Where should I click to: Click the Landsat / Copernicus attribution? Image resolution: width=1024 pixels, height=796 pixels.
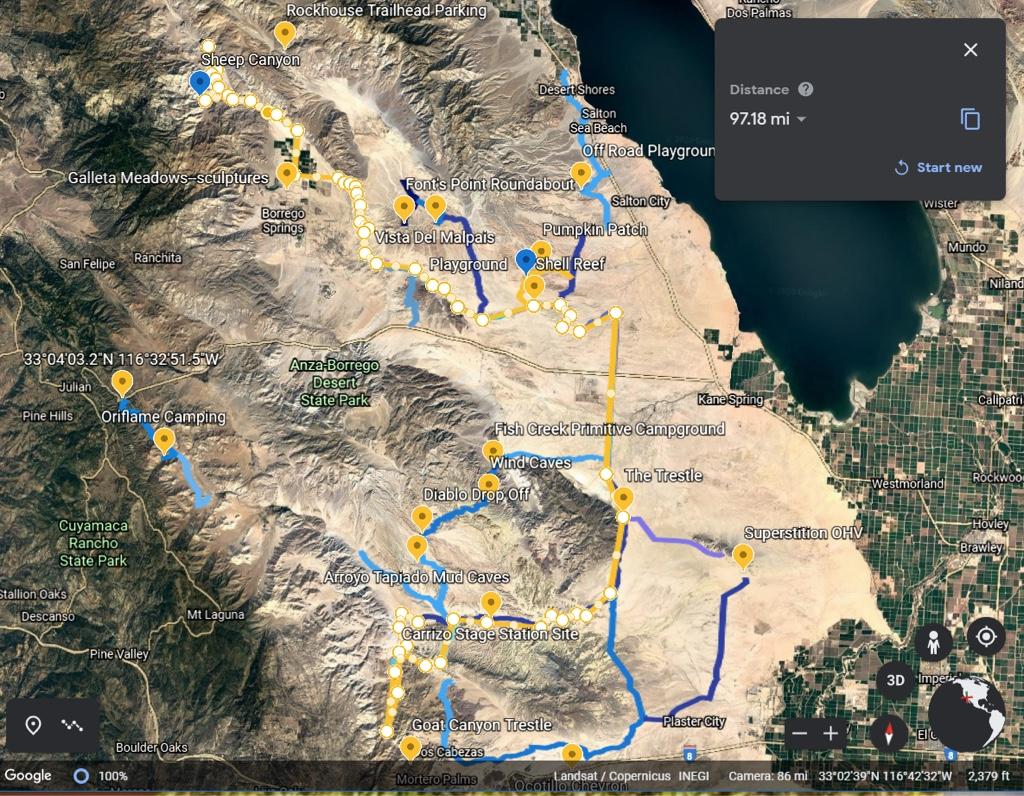[612, 776]
